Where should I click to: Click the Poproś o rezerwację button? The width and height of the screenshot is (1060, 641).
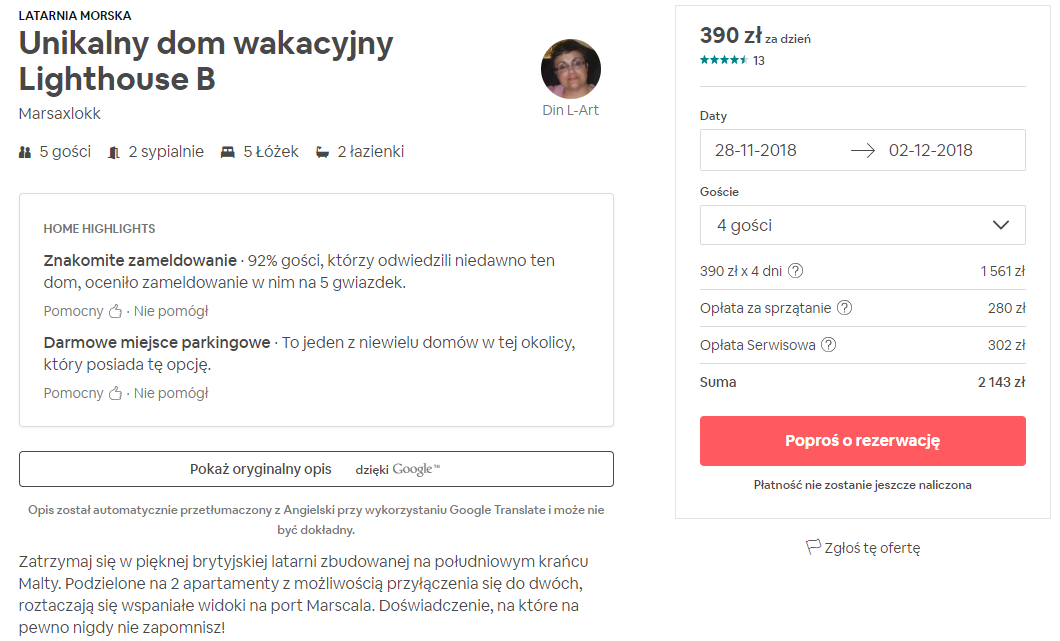click(x=863, y=441)
